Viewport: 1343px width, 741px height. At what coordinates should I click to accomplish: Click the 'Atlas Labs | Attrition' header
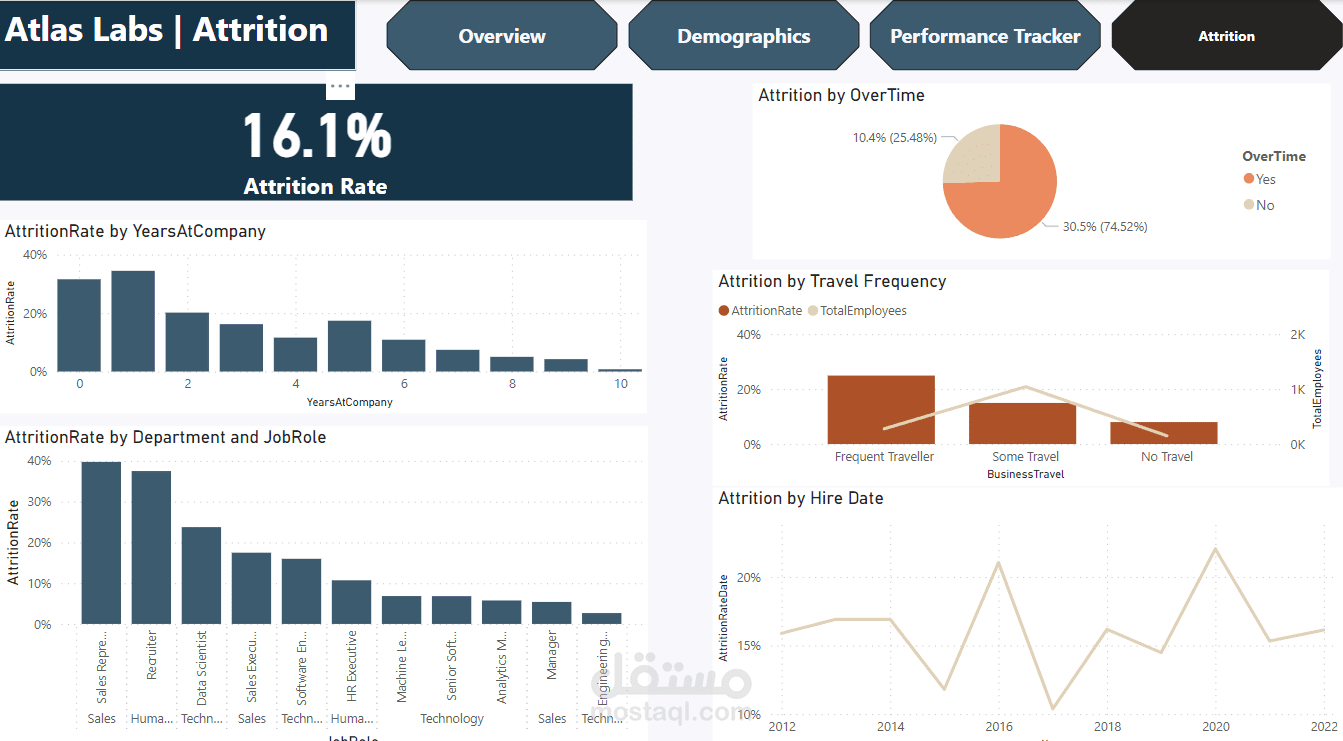pos(166,30)
